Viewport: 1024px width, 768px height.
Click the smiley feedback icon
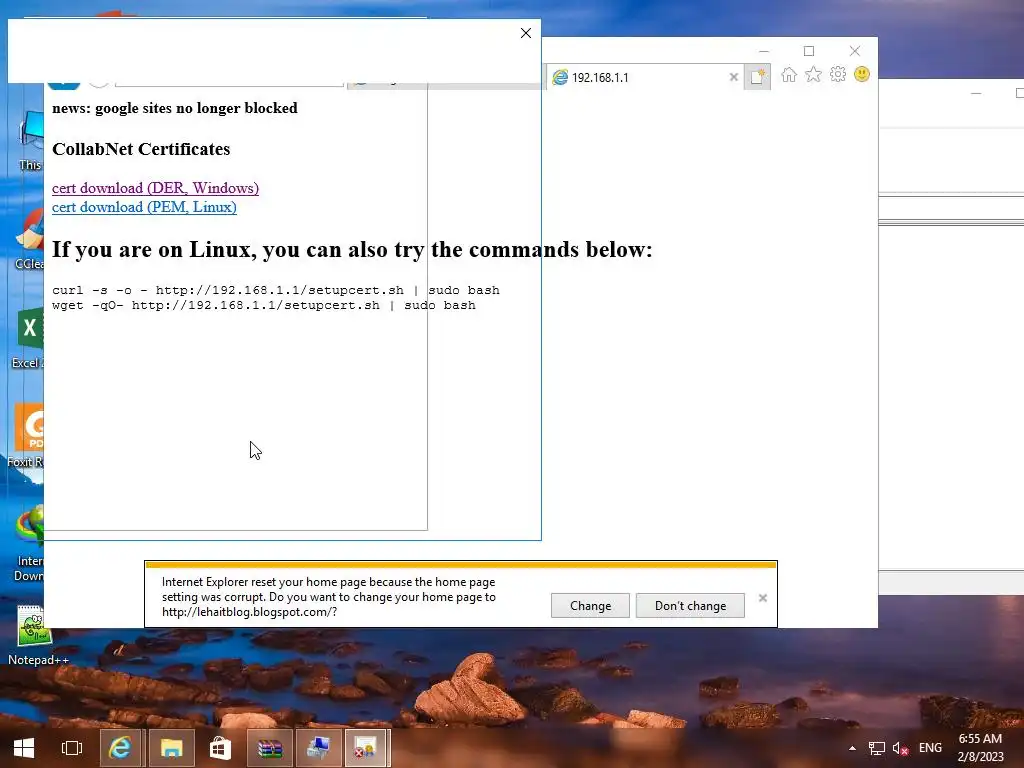pos(862,74)
